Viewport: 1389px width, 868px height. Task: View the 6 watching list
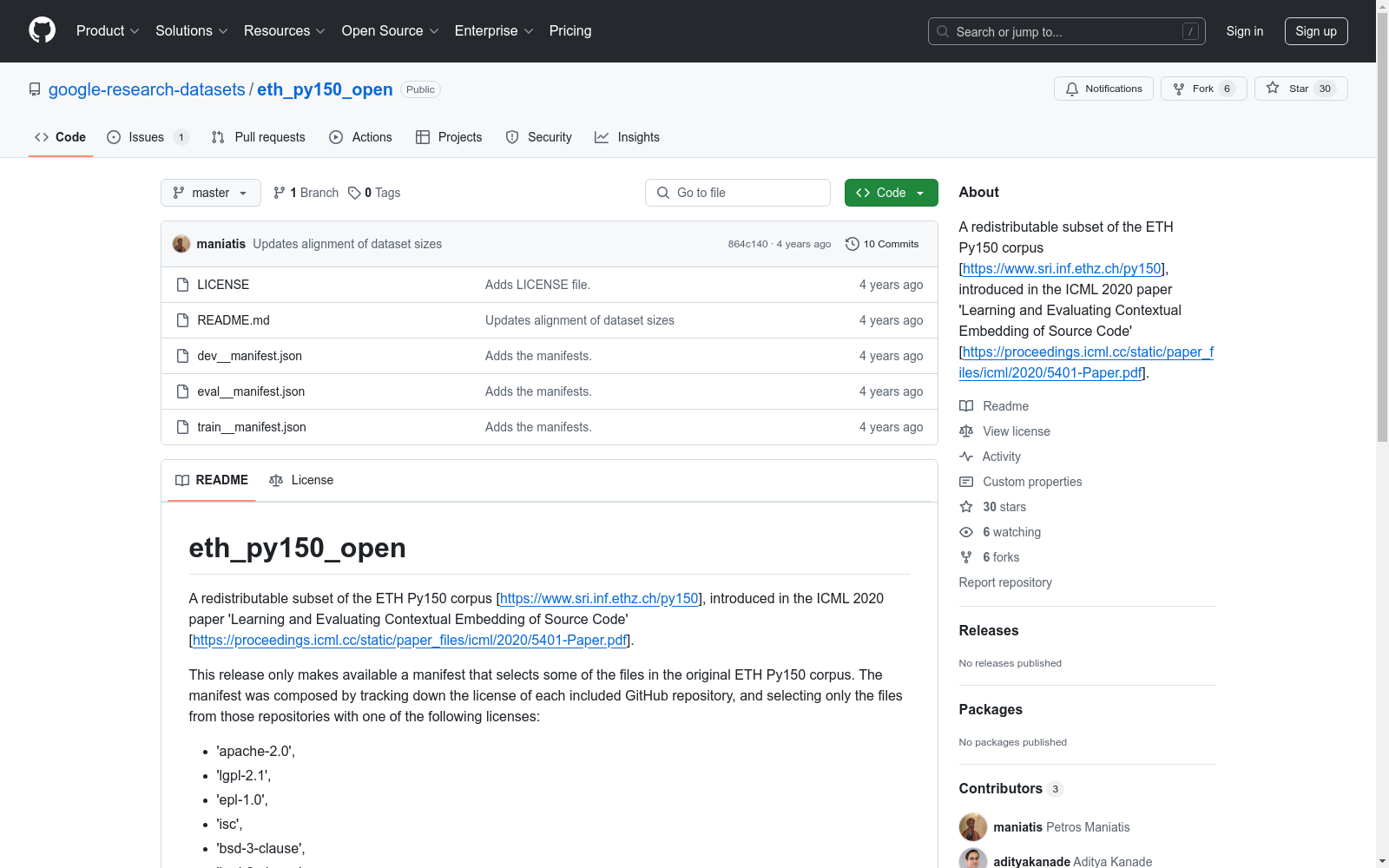(1000, 532)
